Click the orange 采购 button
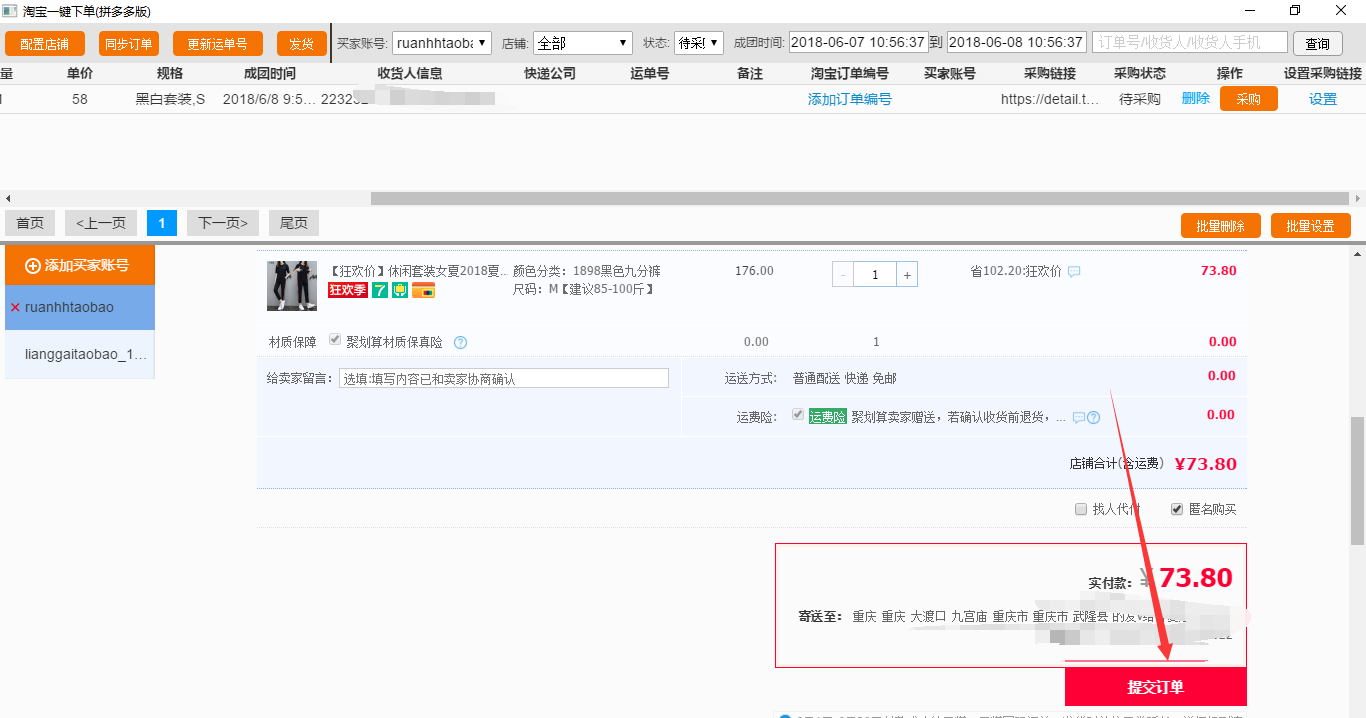The height and width of the screenshot is (718, 1366). (1249, 99)
